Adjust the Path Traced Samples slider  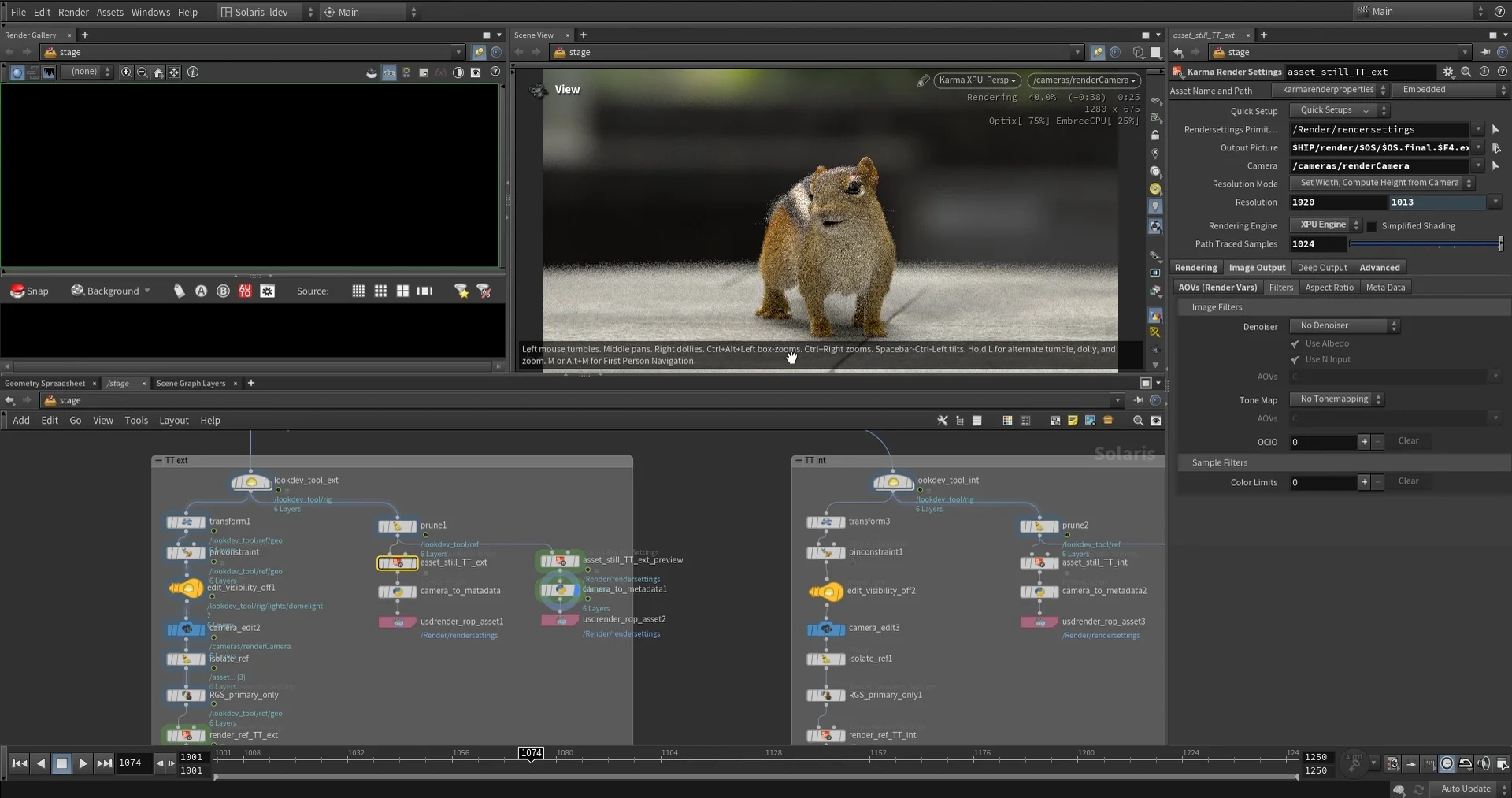(1425, 244)
